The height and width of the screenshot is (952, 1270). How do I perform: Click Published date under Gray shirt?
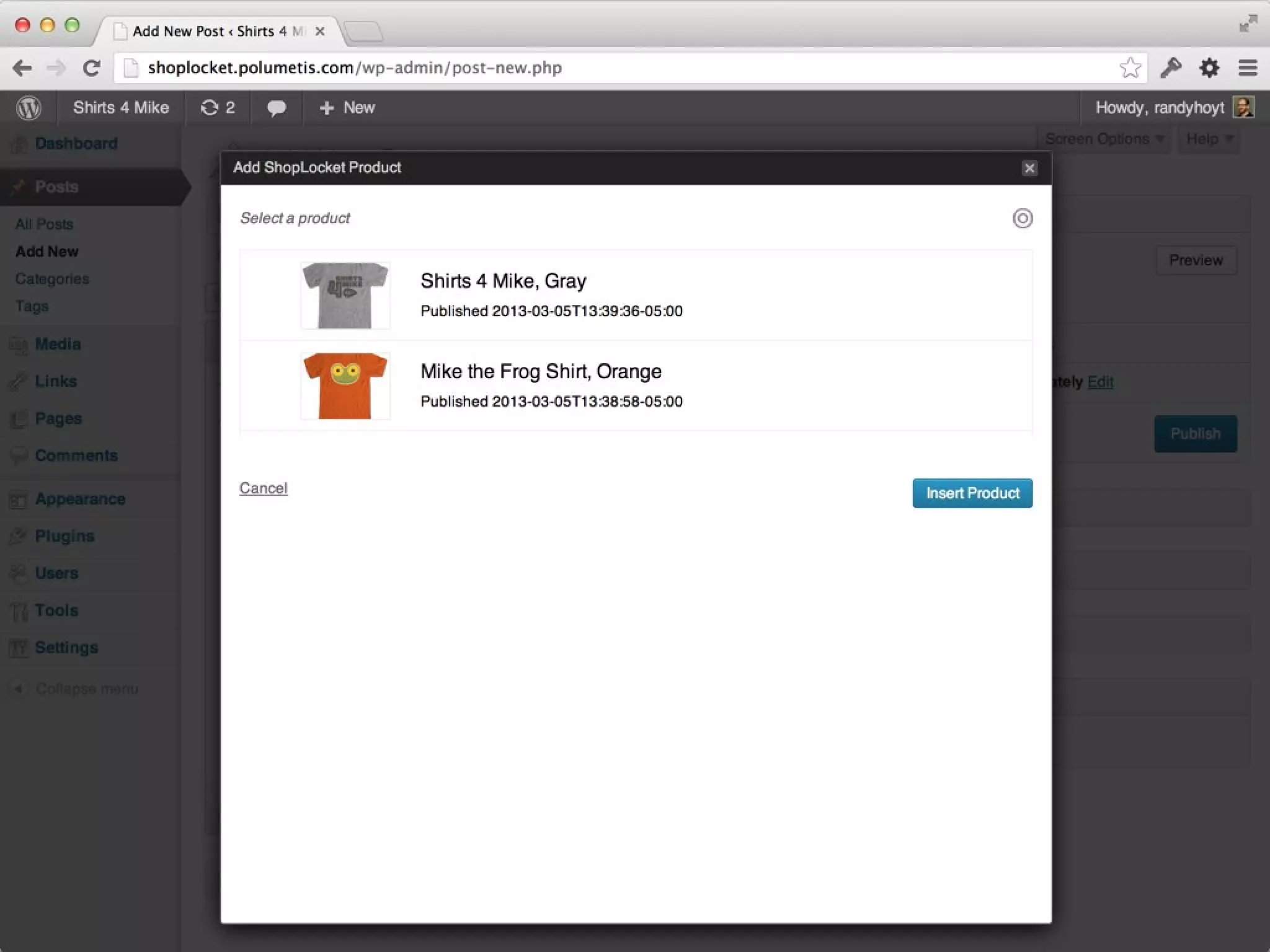click(x=551, y=311)
